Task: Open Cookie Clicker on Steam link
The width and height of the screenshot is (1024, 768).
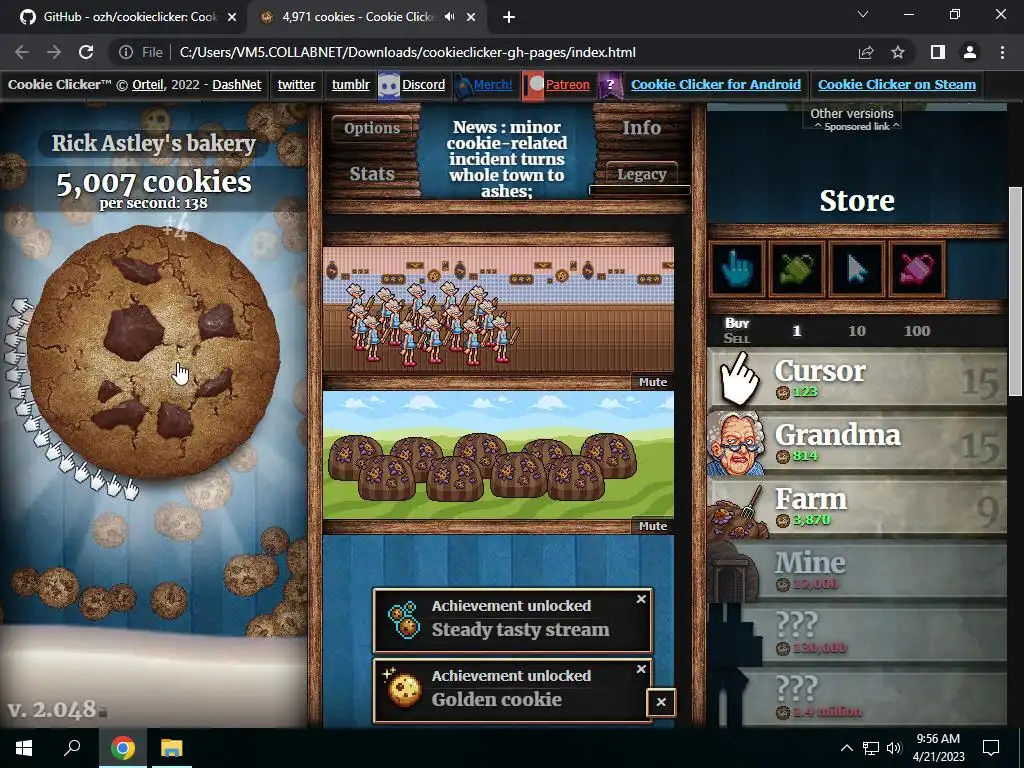Action: click(897, 84)
